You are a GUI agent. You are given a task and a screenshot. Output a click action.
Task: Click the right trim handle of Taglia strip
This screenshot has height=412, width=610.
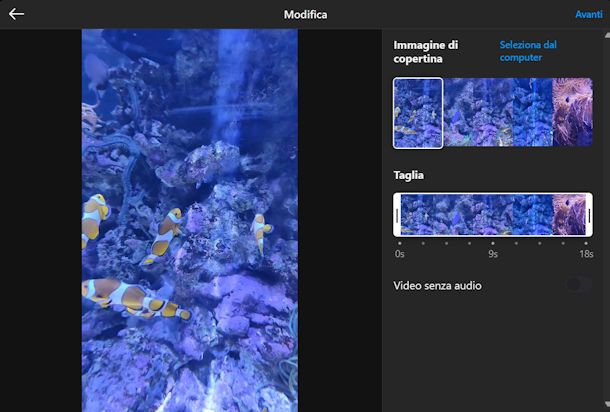[x=589, y=215]
